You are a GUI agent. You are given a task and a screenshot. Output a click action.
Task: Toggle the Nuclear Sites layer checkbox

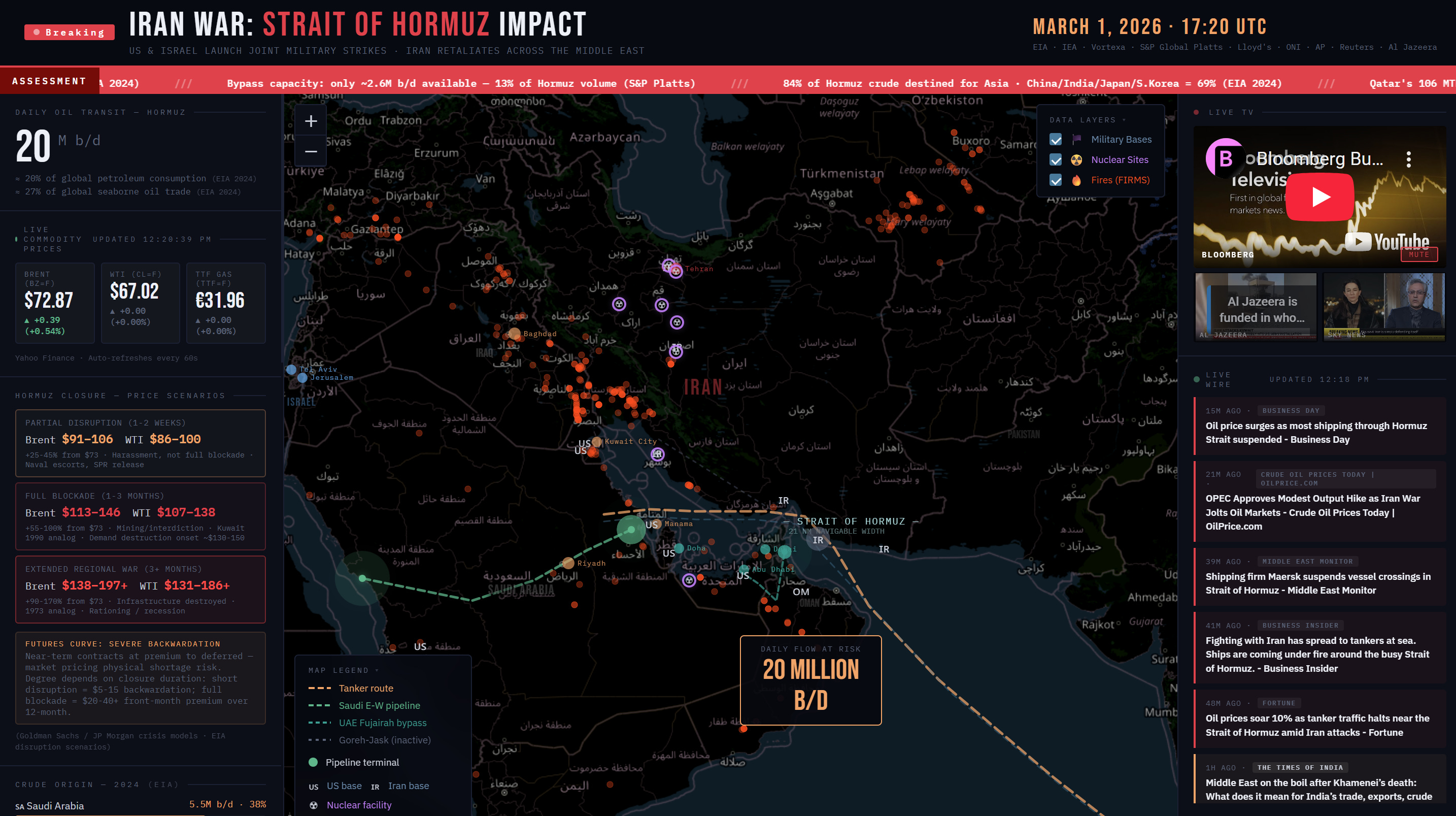[x=1055, y=160]
